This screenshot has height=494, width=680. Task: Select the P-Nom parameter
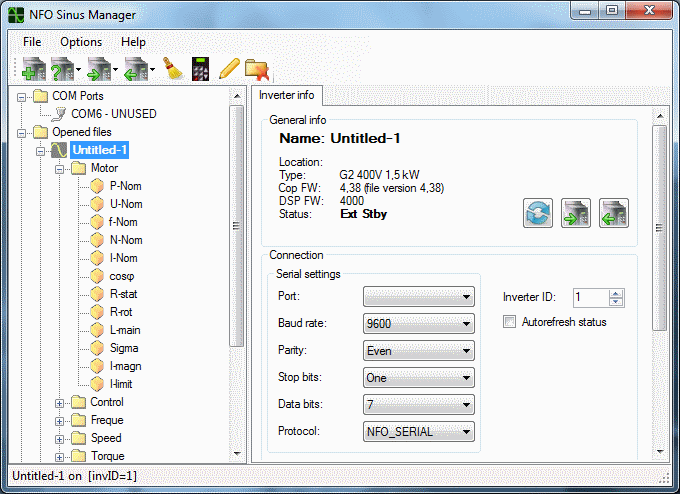tap(125, 186)
